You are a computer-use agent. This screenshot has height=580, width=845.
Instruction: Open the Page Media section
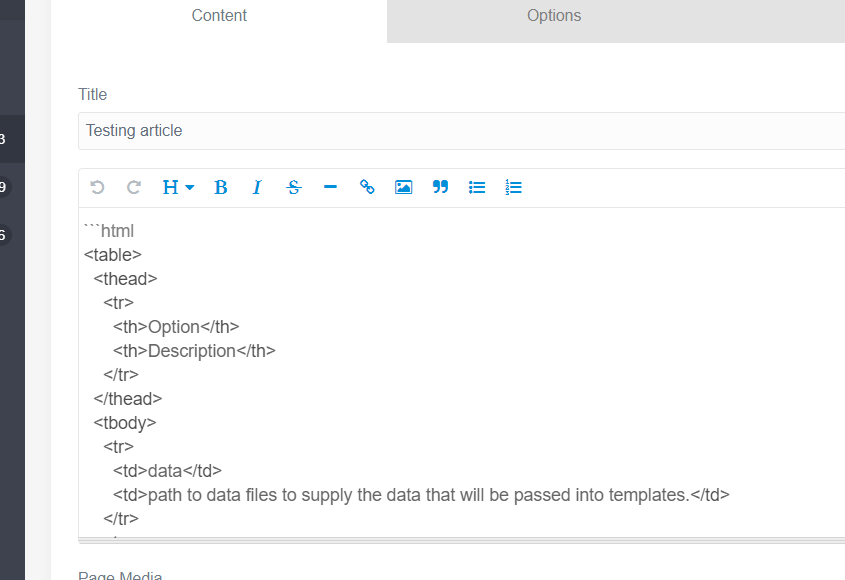(x=120, y=575)
